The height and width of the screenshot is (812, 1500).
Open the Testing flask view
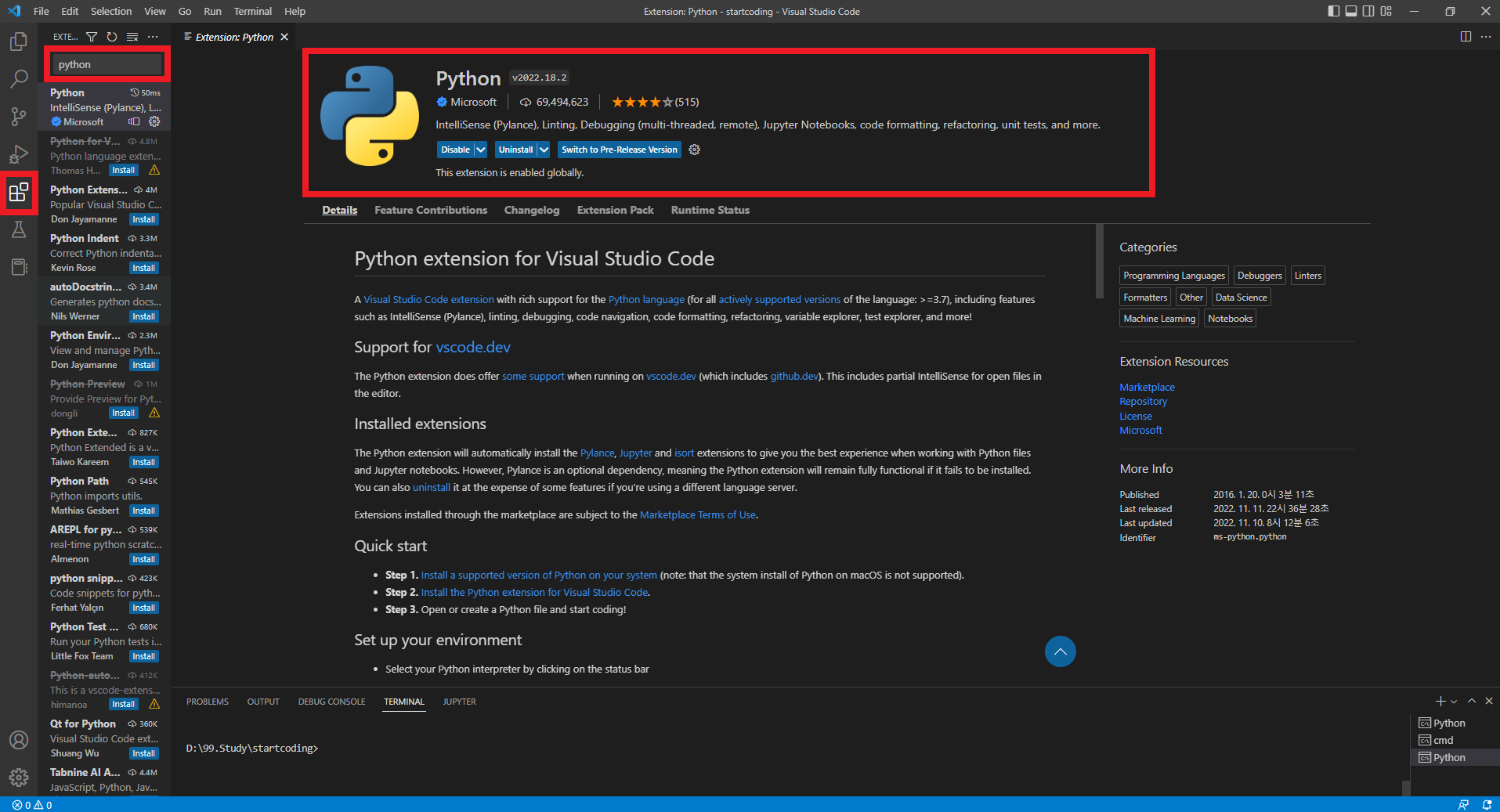point(19,229)
